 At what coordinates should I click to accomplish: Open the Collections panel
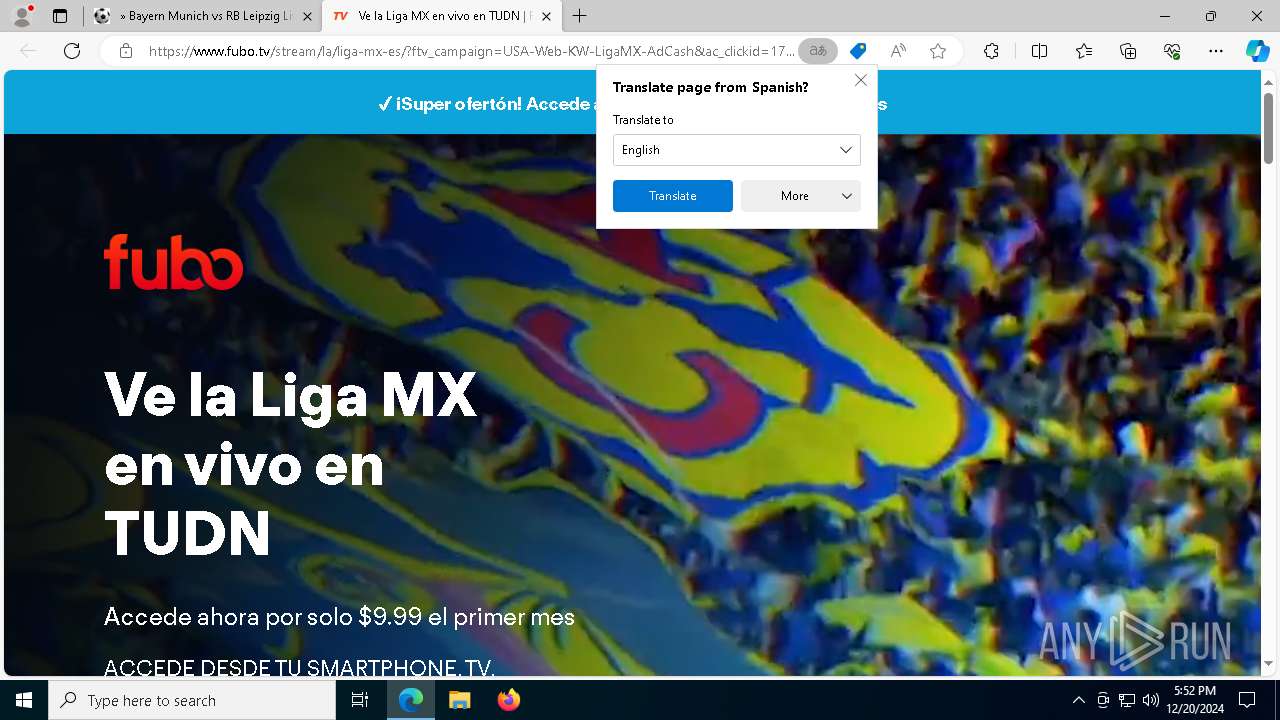coord(1128,51)
